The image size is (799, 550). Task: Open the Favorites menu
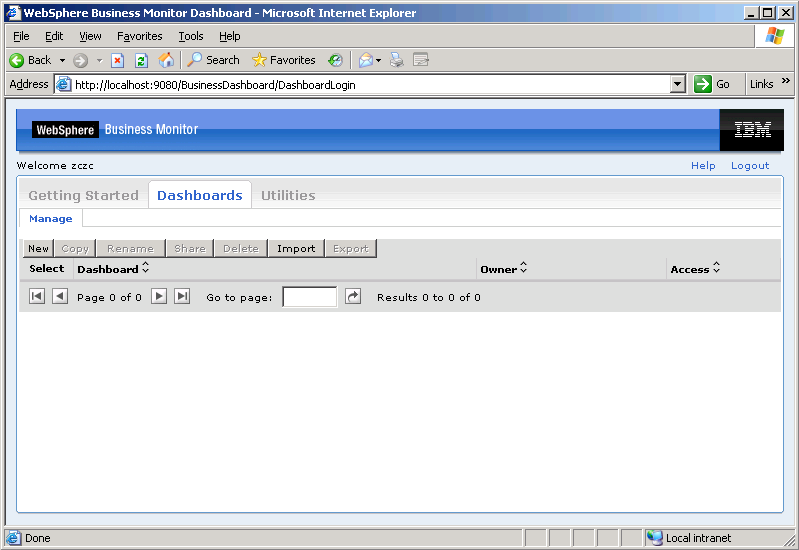pos(140,36)
